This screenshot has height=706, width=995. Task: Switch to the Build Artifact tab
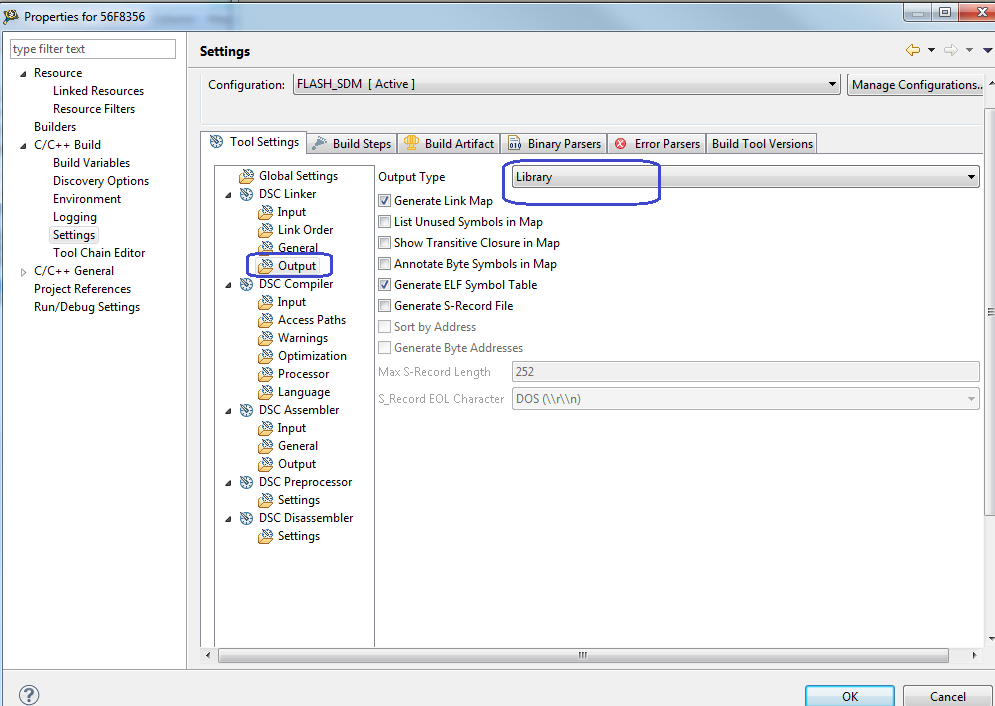449,143
